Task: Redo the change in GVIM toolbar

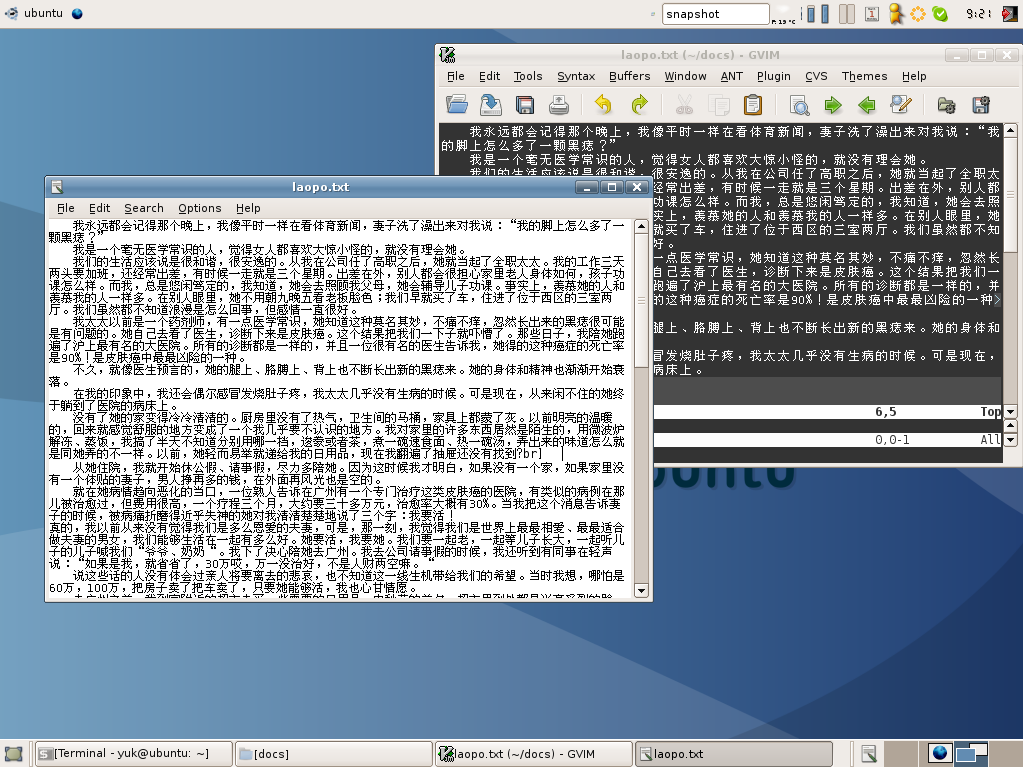Action: tap(639, 104)
